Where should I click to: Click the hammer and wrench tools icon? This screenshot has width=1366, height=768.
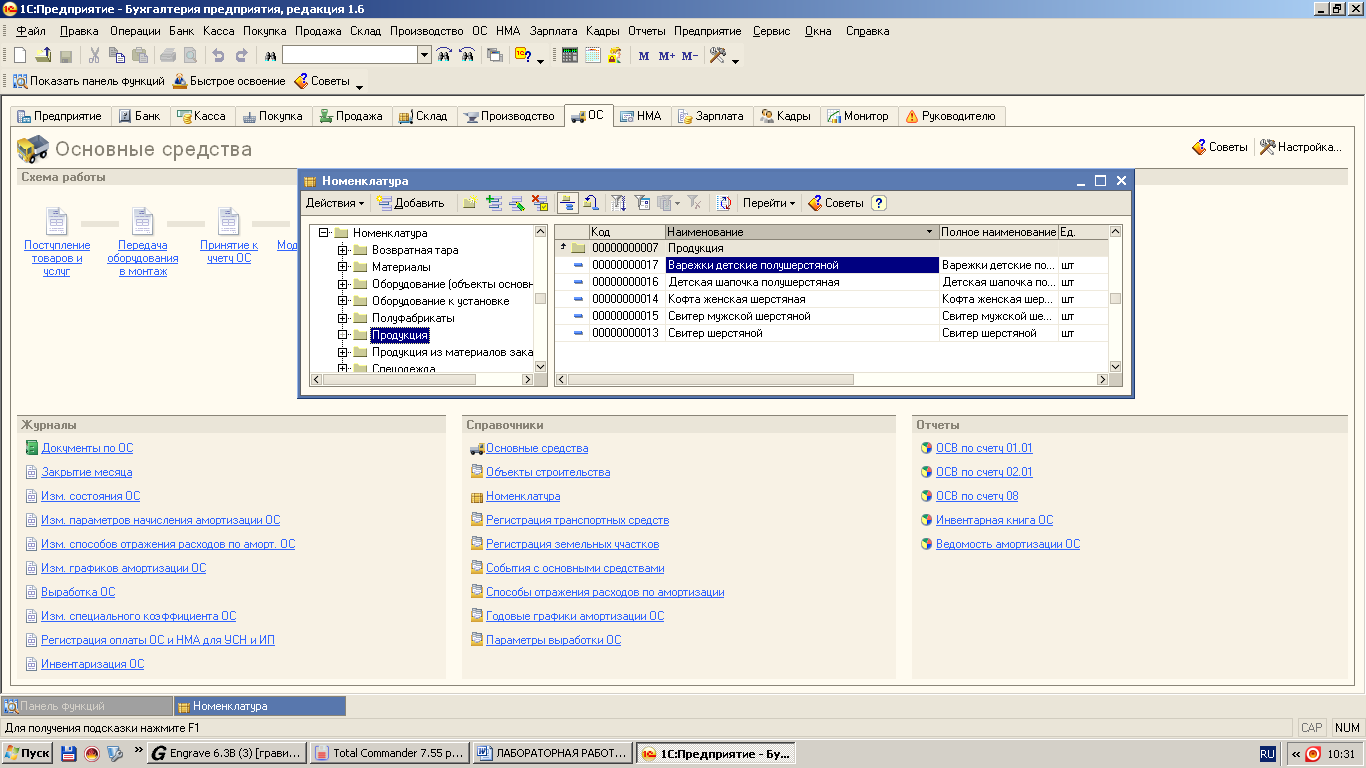point(717,56)
